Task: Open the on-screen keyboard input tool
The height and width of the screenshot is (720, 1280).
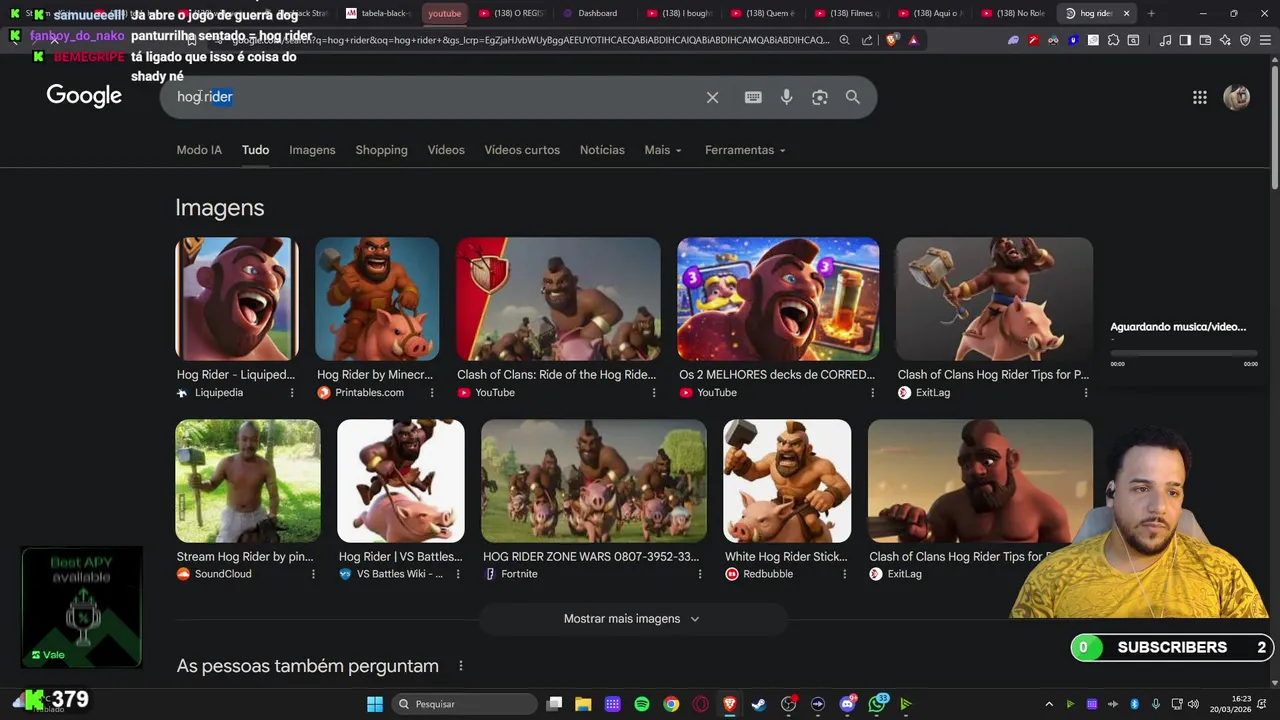Action: (x=753, y=97)
